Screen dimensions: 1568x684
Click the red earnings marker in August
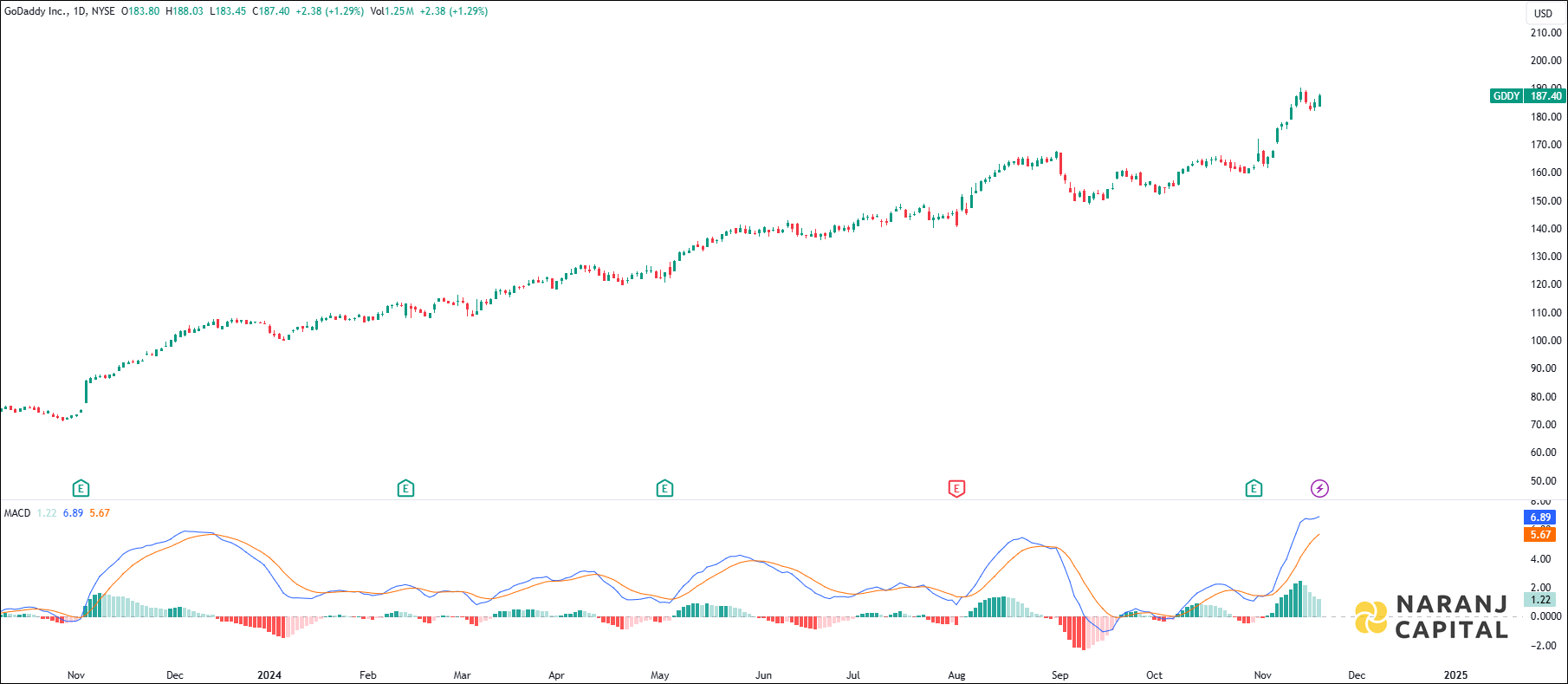pyautogui.click(x=956, y=489)
